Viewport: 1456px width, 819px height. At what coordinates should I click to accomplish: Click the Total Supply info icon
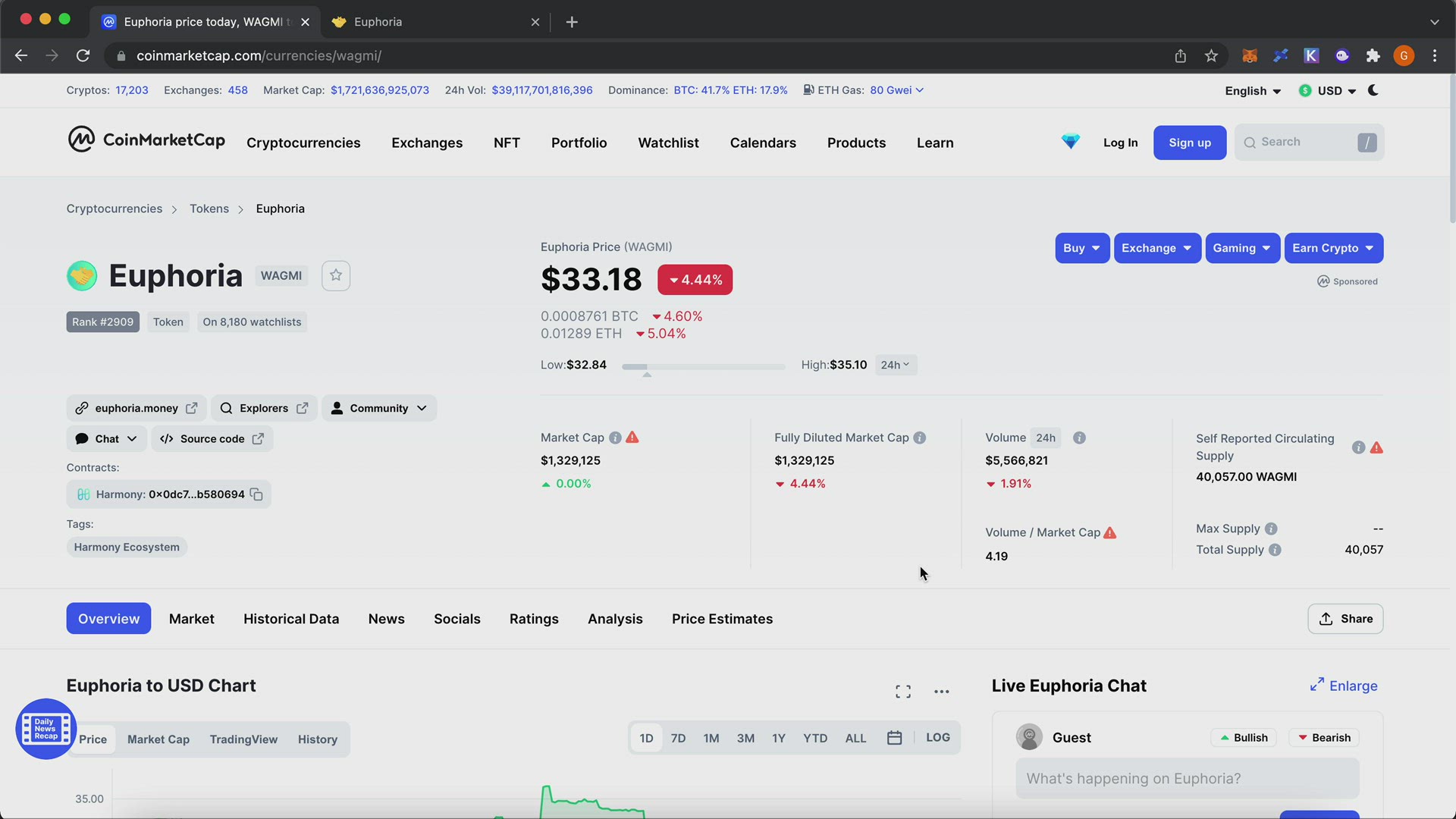1275,550
